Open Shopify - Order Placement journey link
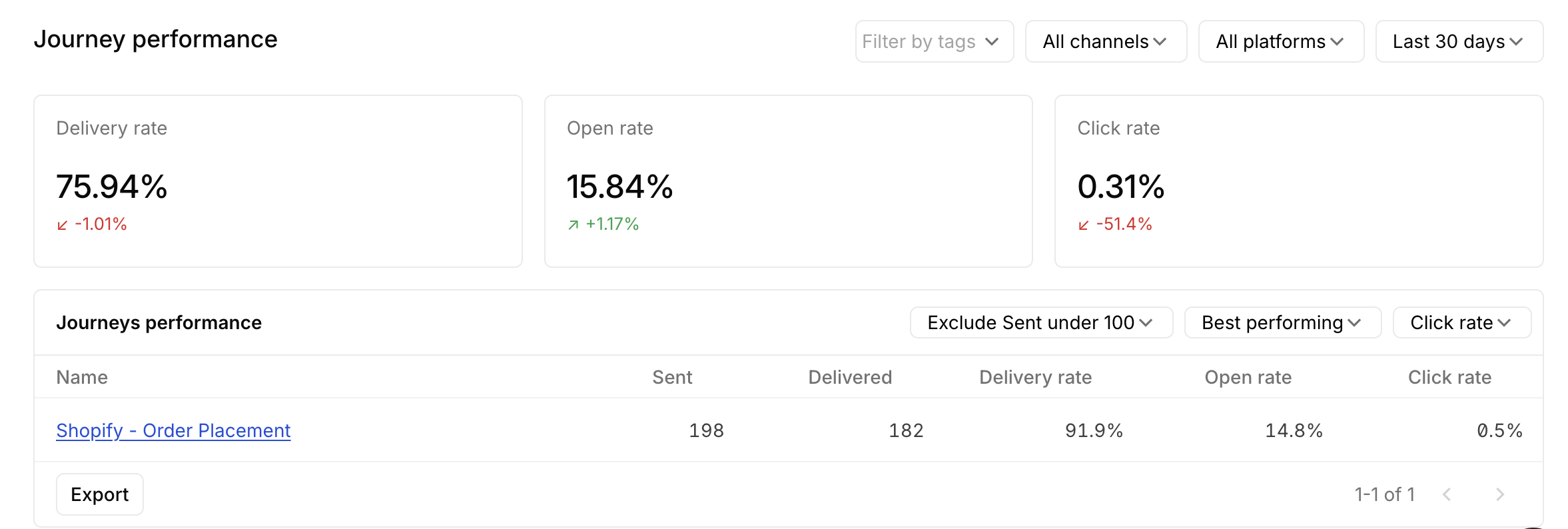This screenshot has width=1568, height=529. point(173,430)
